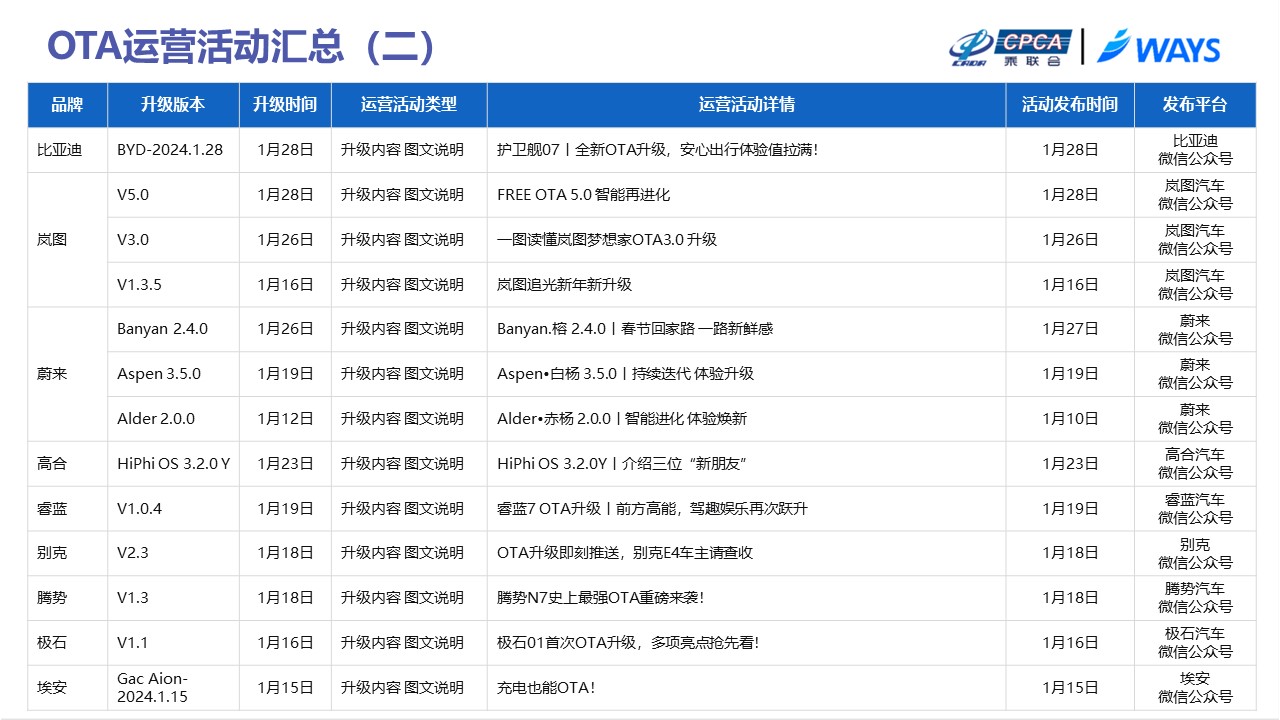1280x720 pixels.
Task: Select the 升级版本 column header
Action: (173, 104)
